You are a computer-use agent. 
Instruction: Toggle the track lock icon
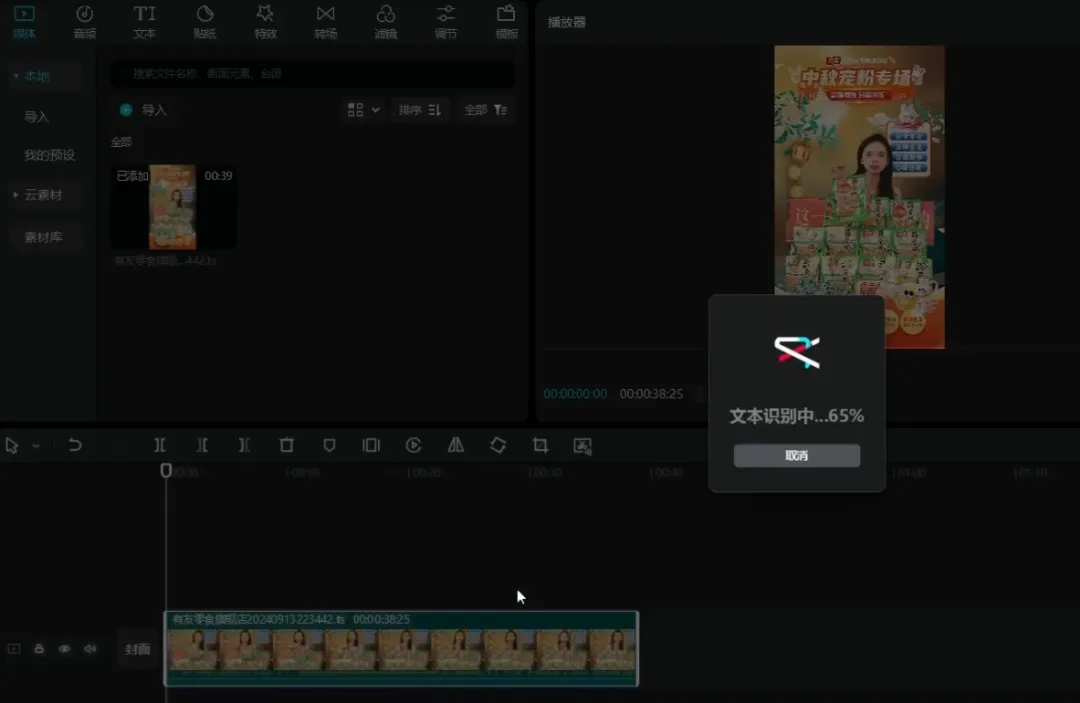click(x=39, y=649)
